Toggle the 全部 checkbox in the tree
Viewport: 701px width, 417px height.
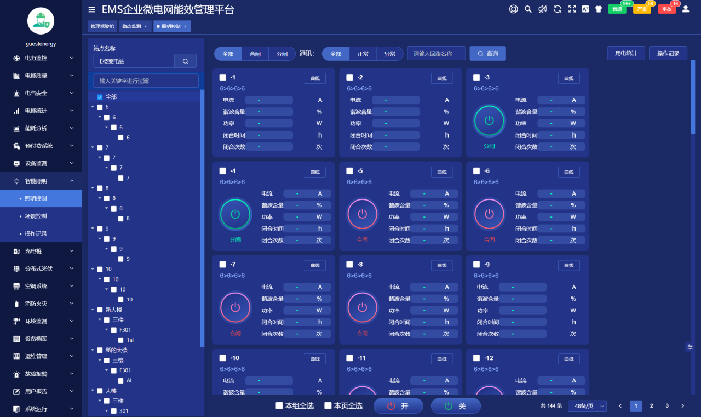(100, 97)
